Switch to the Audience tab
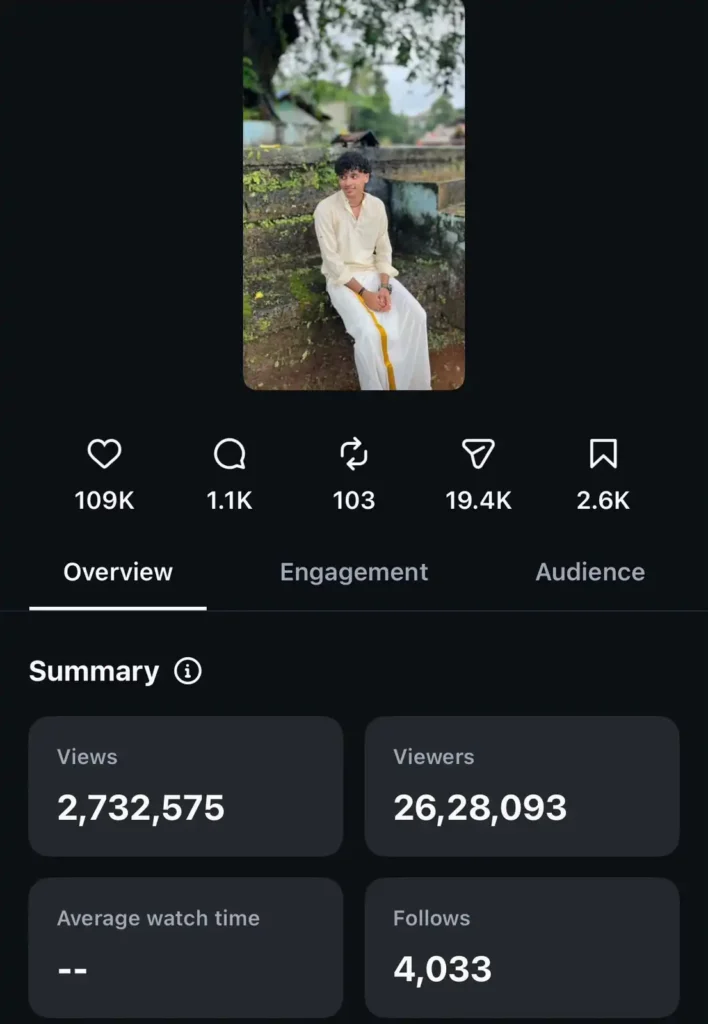Viewport: 708px width, 1024px height. tap(590, 572)
